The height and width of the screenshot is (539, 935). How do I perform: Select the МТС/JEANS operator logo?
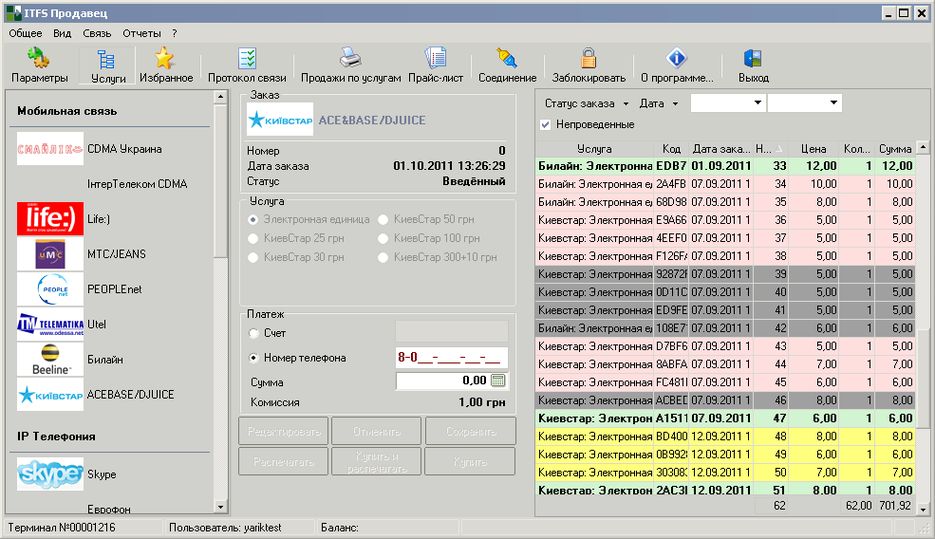pos(50,253)
